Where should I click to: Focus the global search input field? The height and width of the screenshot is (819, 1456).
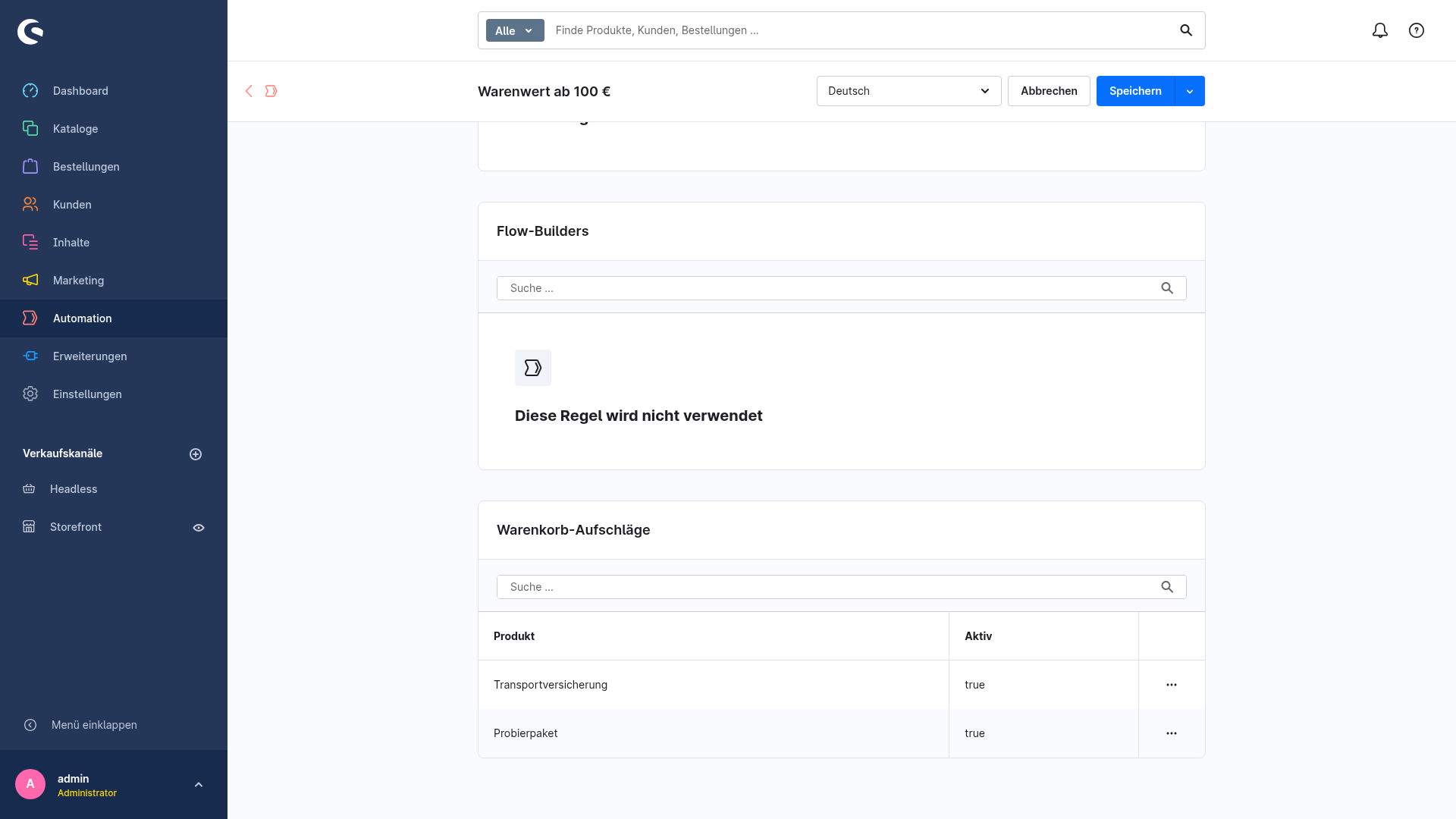click(x=857, y=30)
